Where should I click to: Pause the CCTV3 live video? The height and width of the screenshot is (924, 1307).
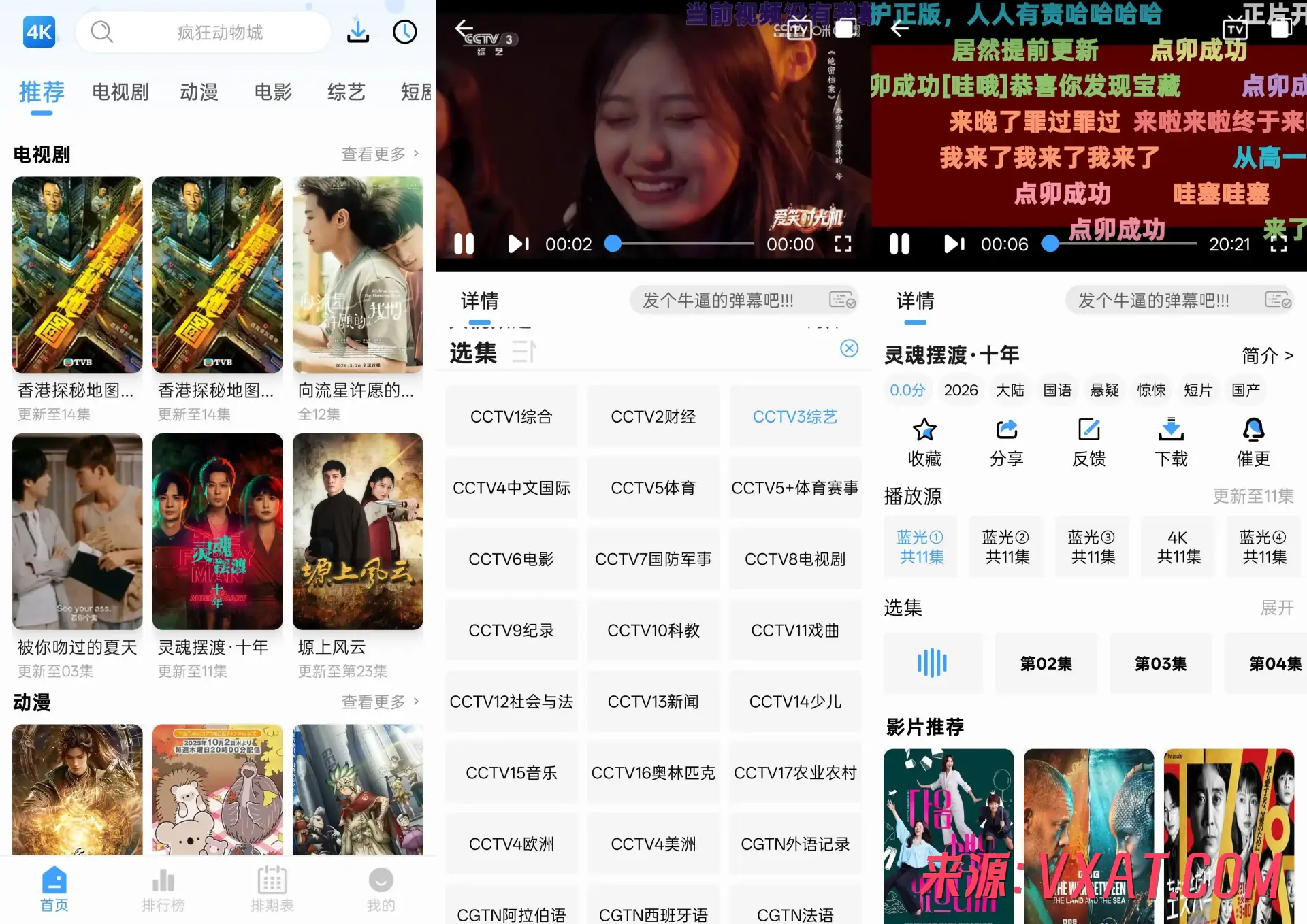pyautogui.click(x=464, y=244)
